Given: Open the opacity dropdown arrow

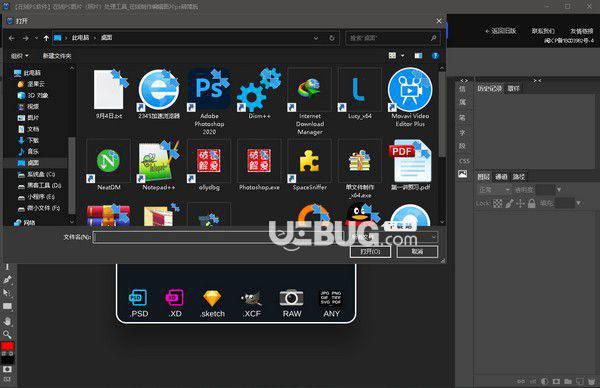Looking at the screenshot, I should click(x=559, y=190).
